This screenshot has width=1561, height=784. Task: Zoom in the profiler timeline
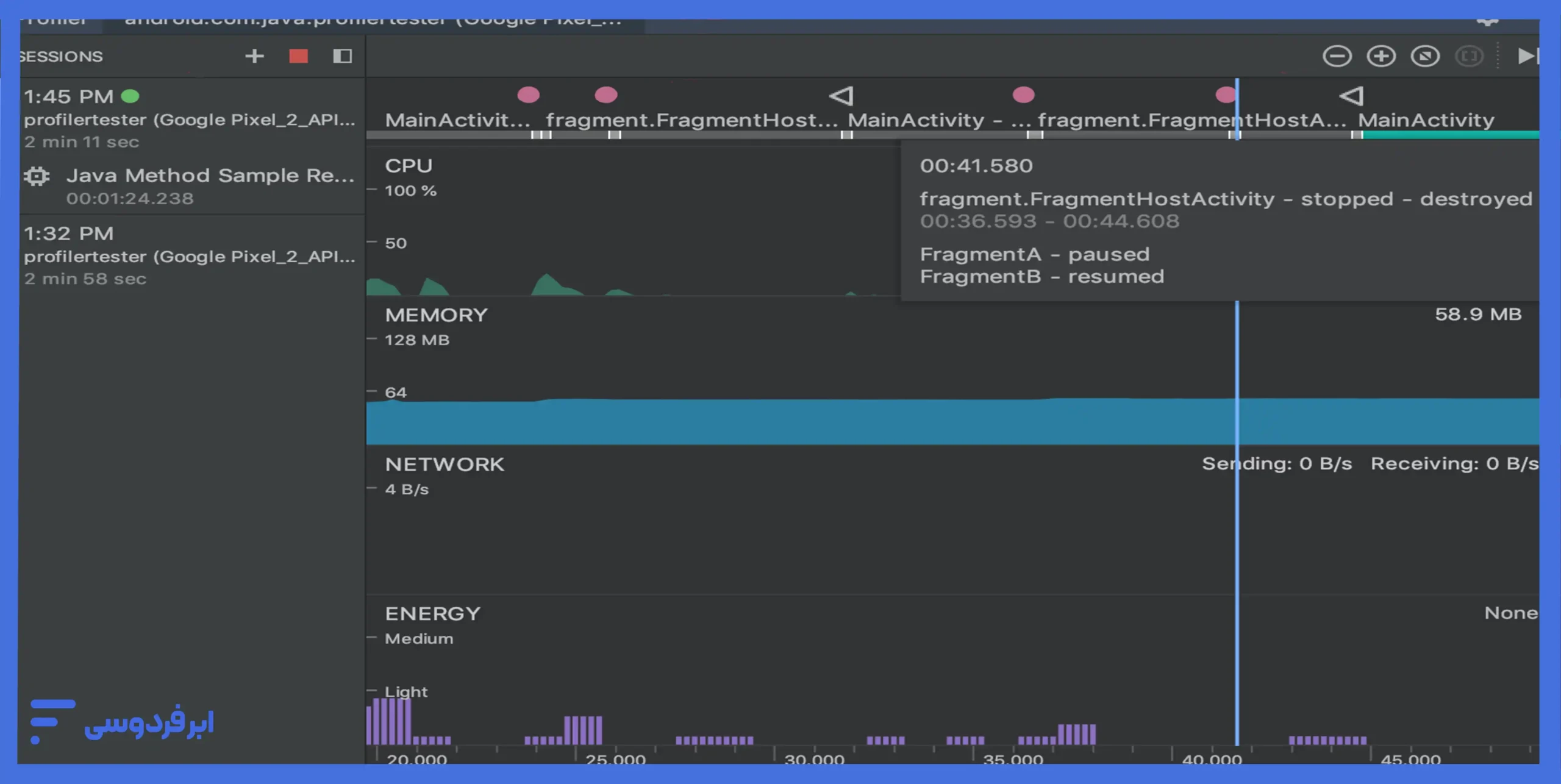click(x=1381, y=56)
